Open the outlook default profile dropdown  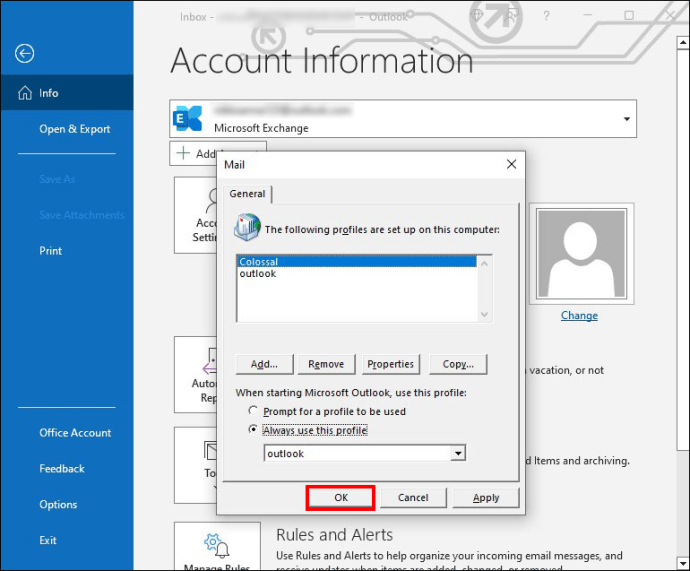[458, 453]
